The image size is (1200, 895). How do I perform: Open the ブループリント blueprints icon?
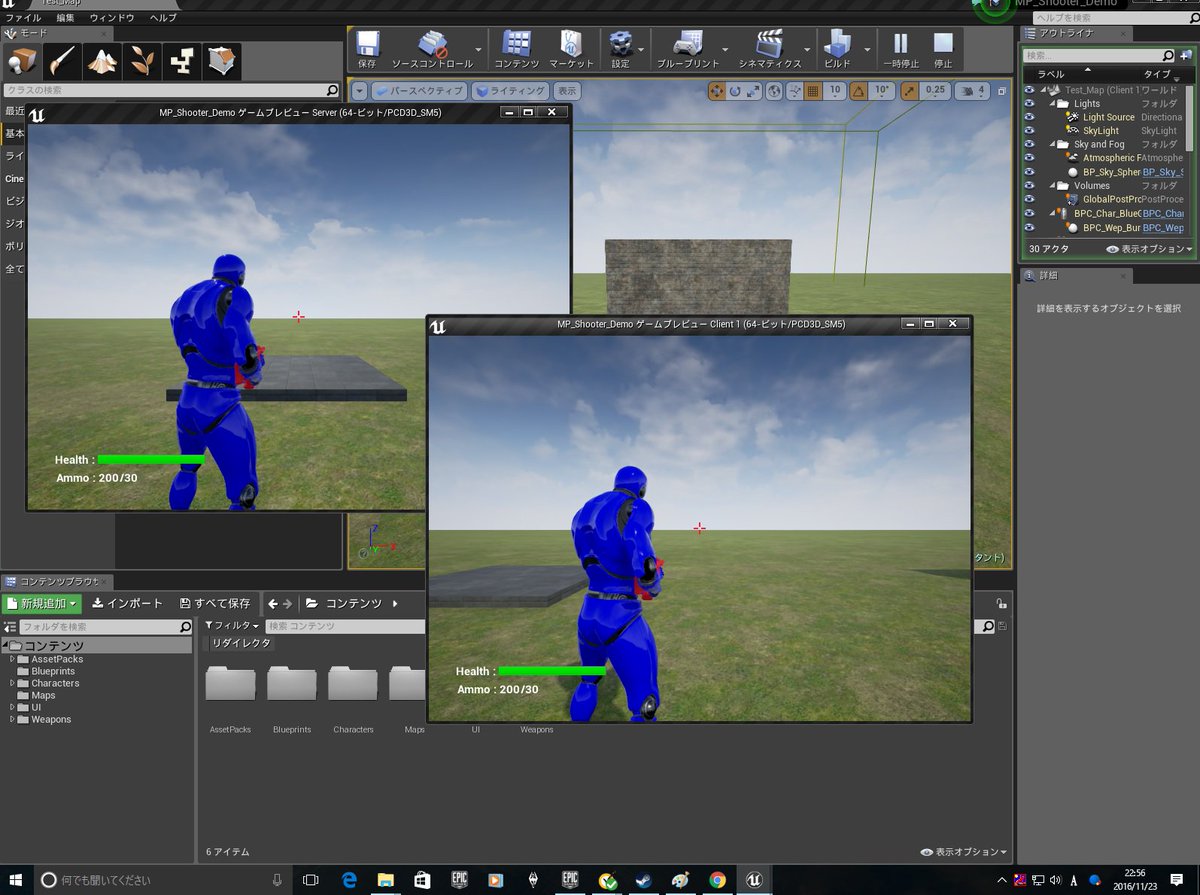pyautogui.click(x=688, y=44)
